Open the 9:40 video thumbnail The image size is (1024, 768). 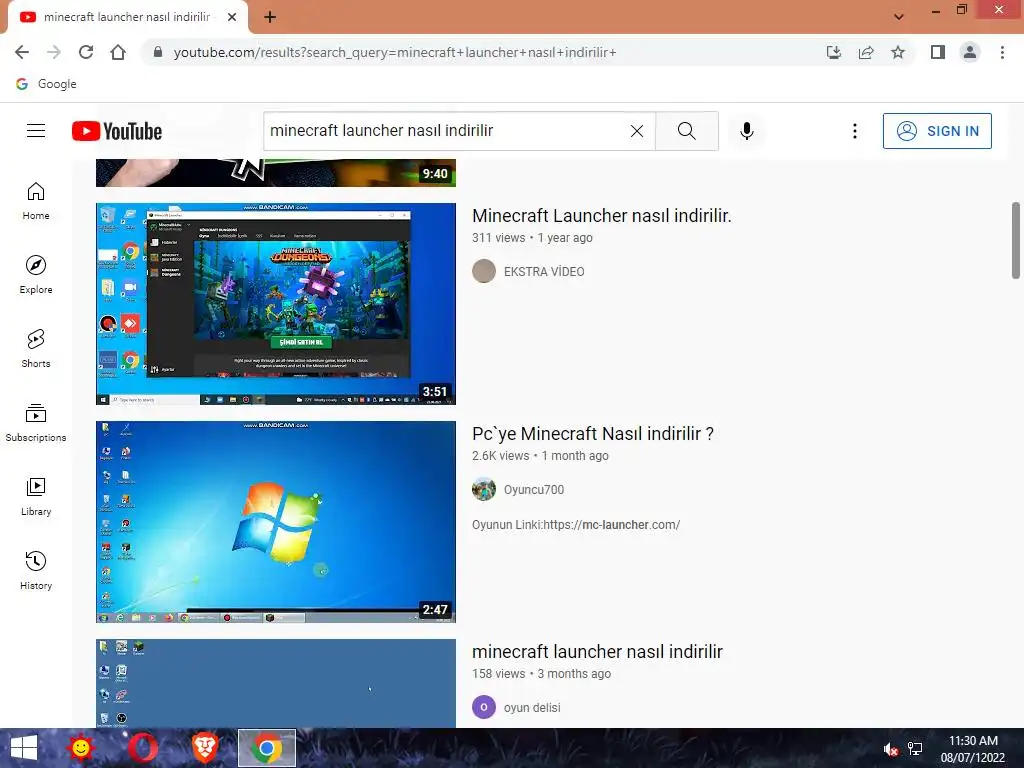pos(276,172)
